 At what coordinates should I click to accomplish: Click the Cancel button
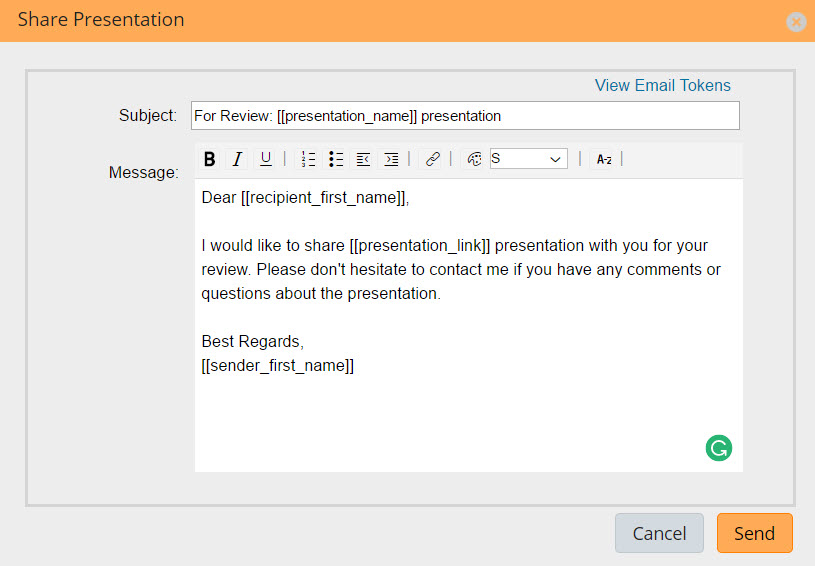click(x=659, y=533)
